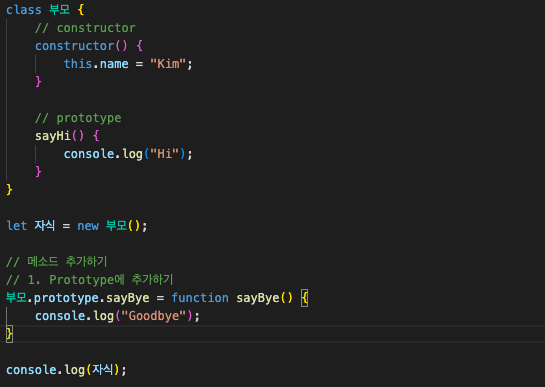Click the new keyword before 부모()

(88, 226)
